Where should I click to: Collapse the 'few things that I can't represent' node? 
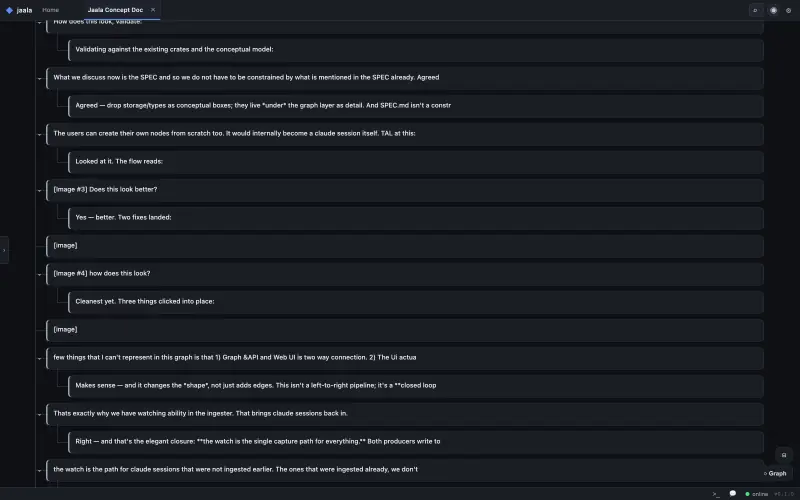(39, 358)
